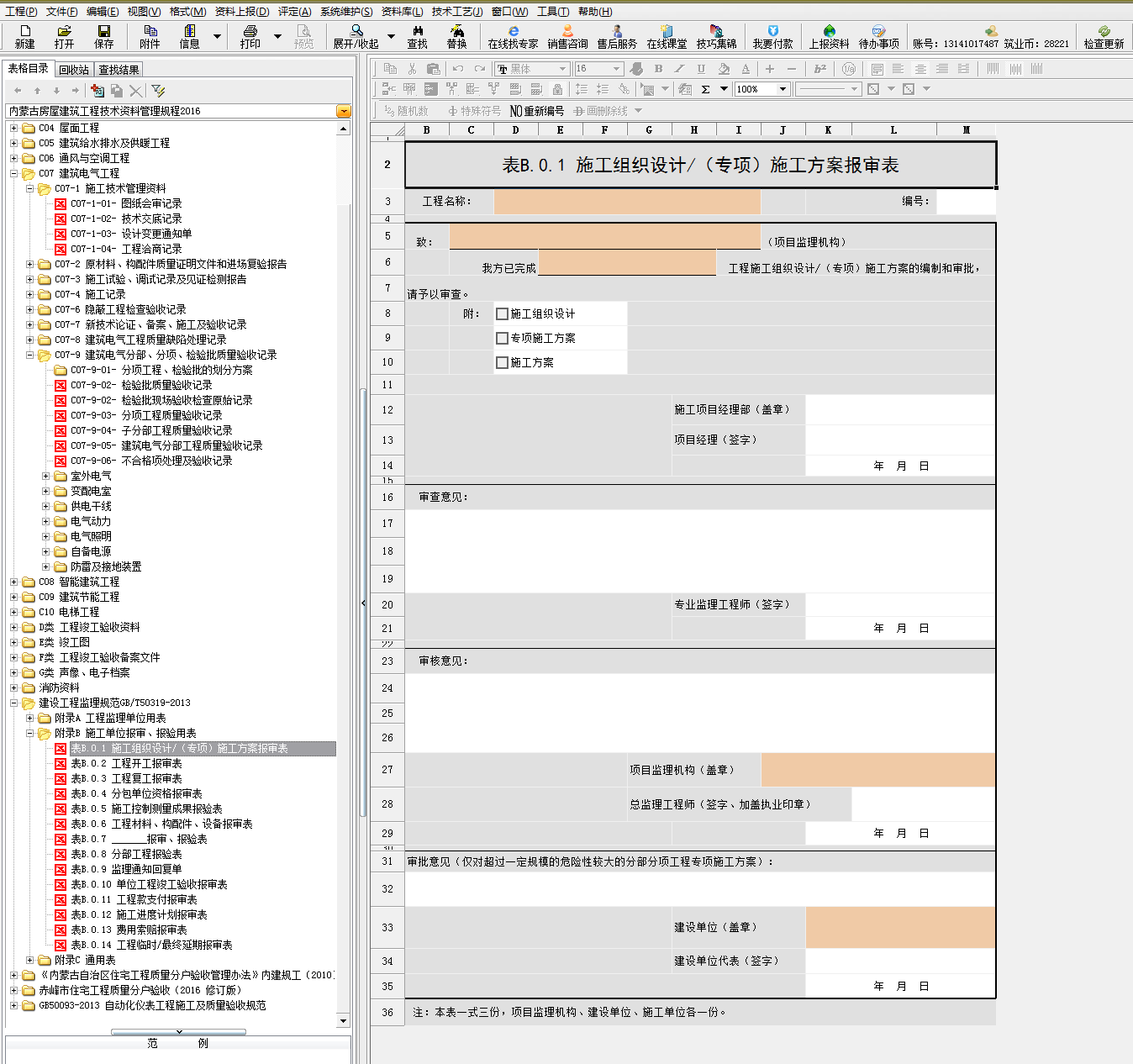Expand the C08 智能建筑工程 tree node

13,582
